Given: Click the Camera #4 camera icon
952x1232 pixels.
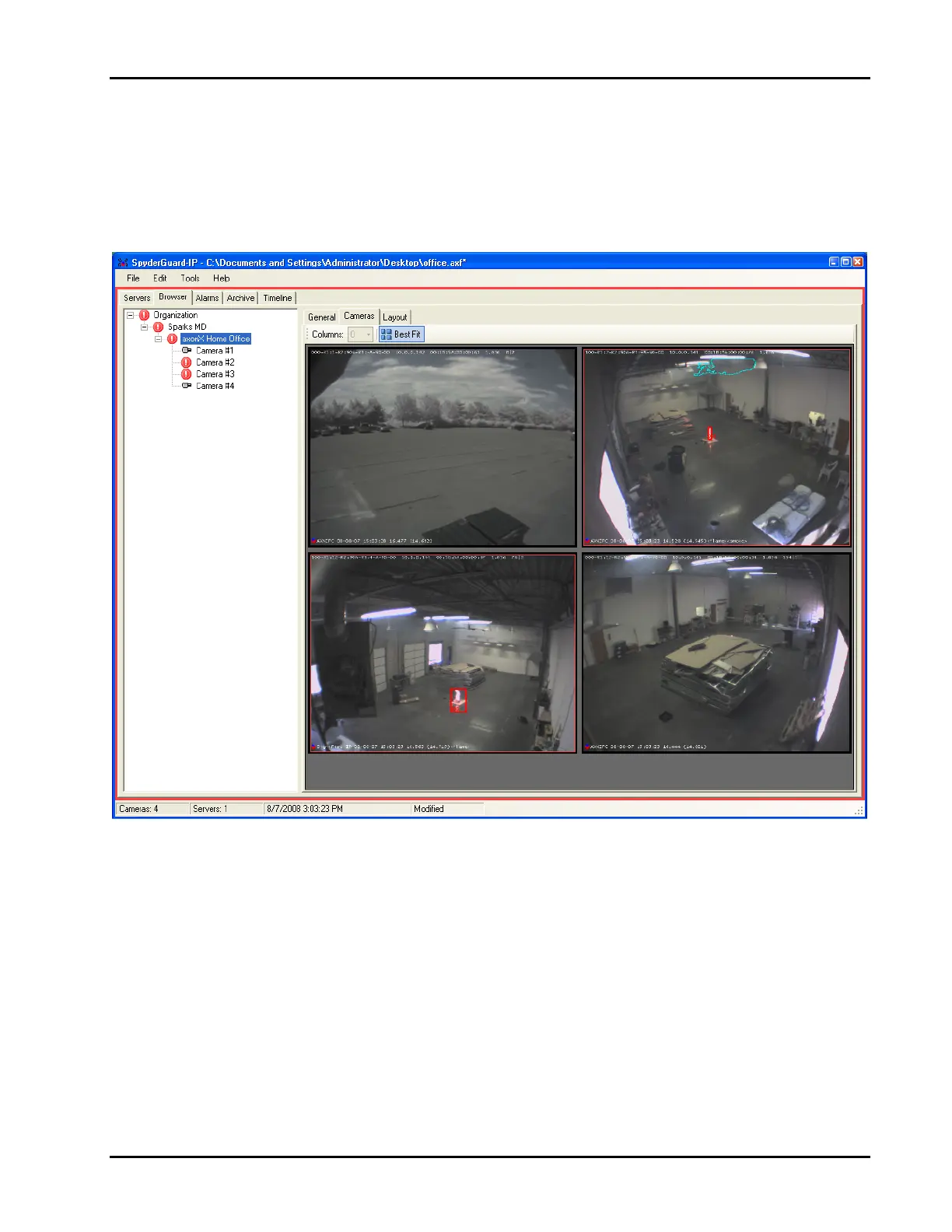Looking at the screenshot, I should point(187,386).
